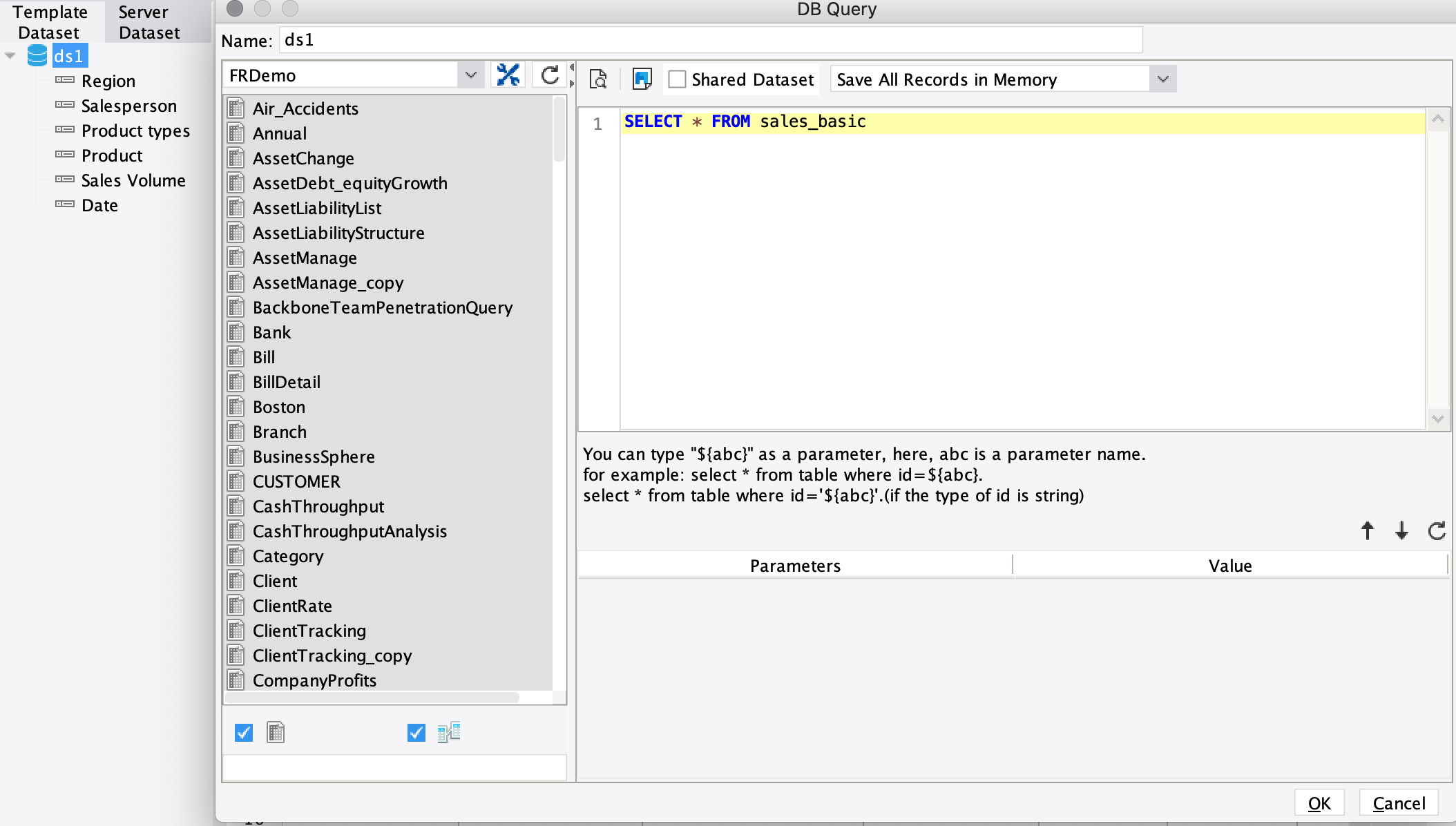Image resolution: width=1456 pixels, height=826 pixels.
Task: Click the Bank table icon
Action: pyautogui.click(x=236, y=332)
